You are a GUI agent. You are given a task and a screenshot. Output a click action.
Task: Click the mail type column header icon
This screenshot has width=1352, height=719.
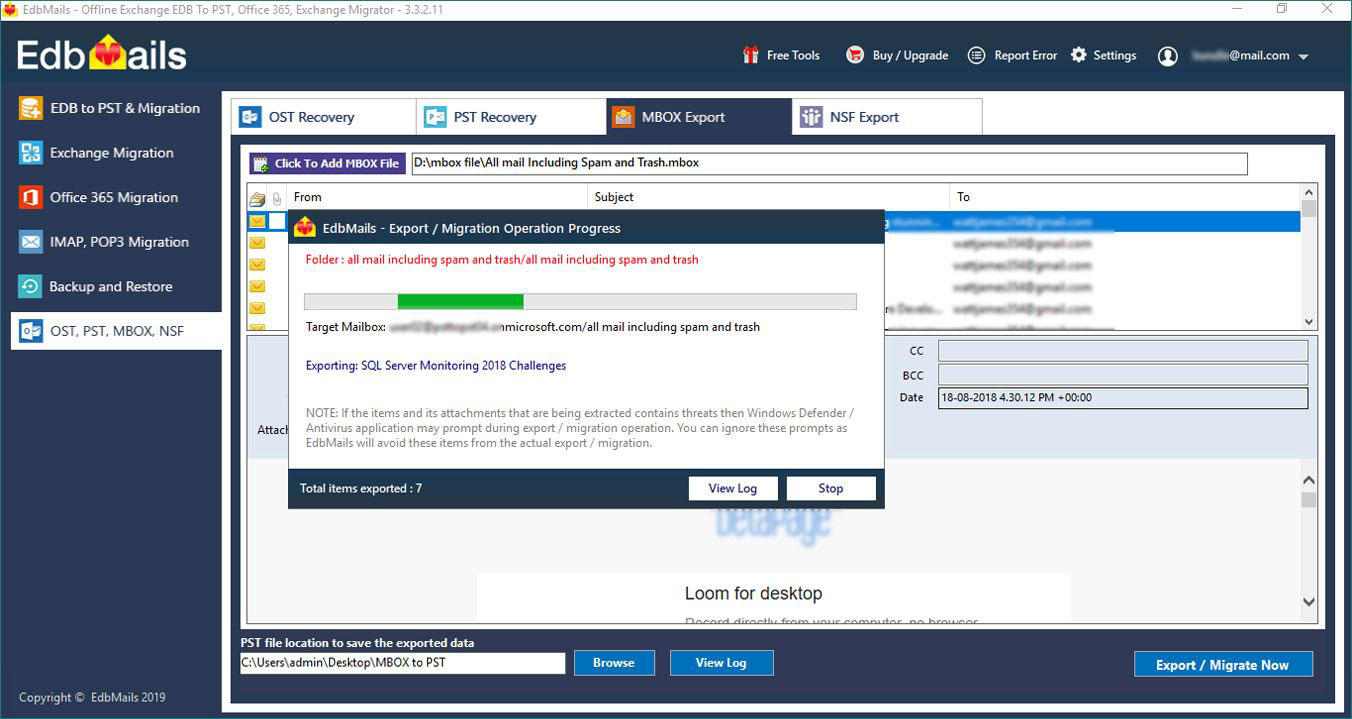(257, 198)
